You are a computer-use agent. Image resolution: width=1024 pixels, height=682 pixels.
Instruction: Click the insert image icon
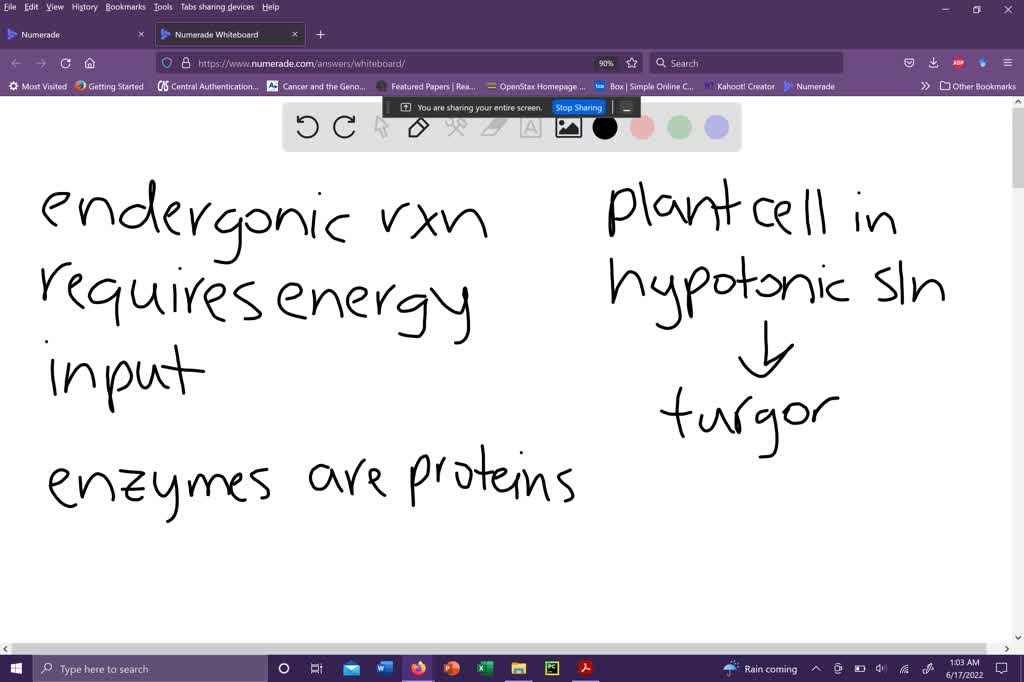(x=568, y=127)
